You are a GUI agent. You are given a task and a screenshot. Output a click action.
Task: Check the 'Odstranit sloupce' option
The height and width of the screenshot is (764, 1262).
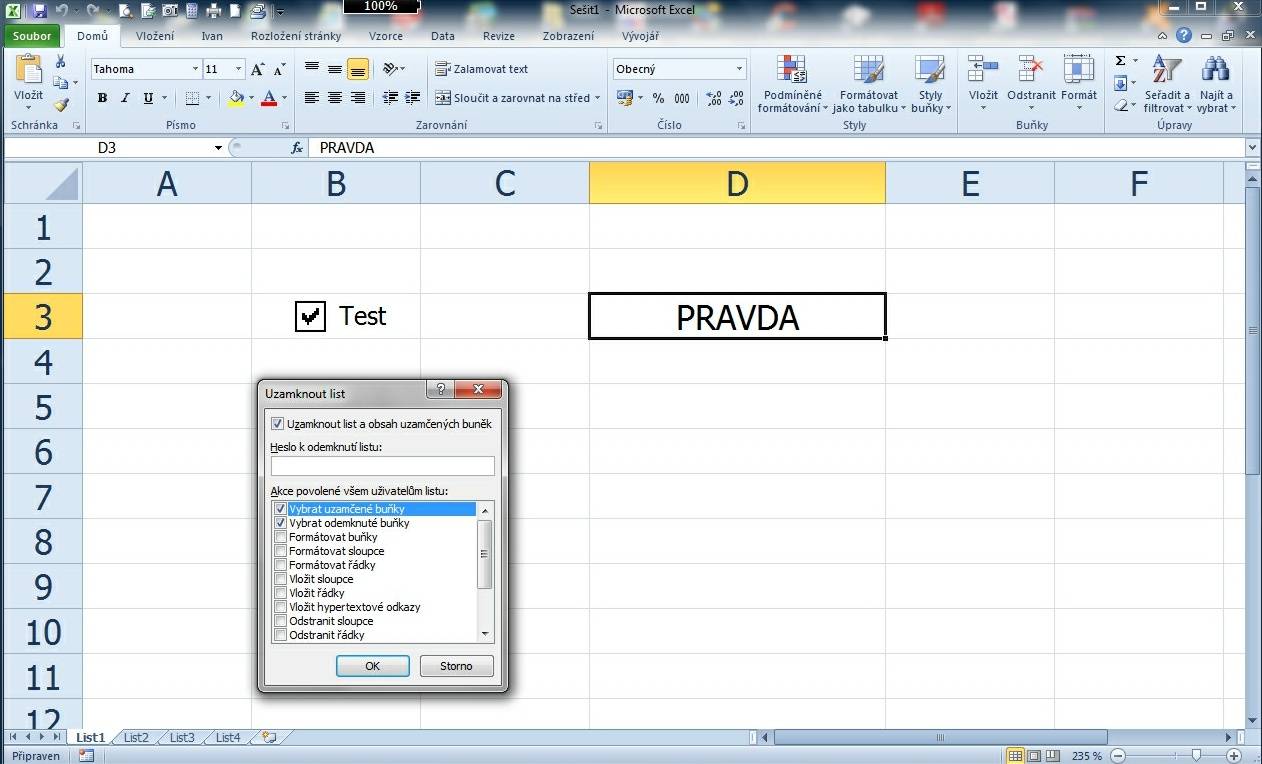[280, 621]
